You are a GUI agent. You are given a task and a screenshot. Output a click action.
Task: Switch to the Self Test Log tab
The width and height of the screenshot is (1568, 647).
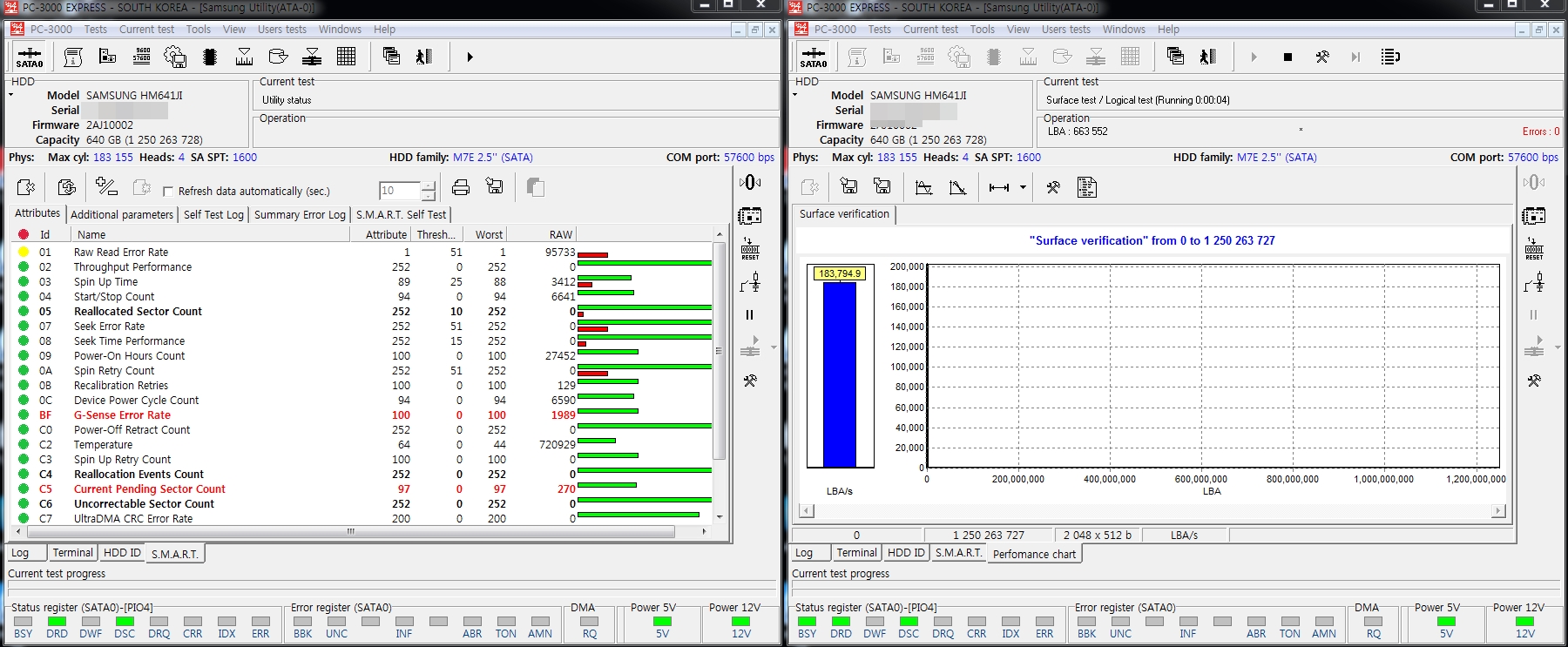point(213,214)
